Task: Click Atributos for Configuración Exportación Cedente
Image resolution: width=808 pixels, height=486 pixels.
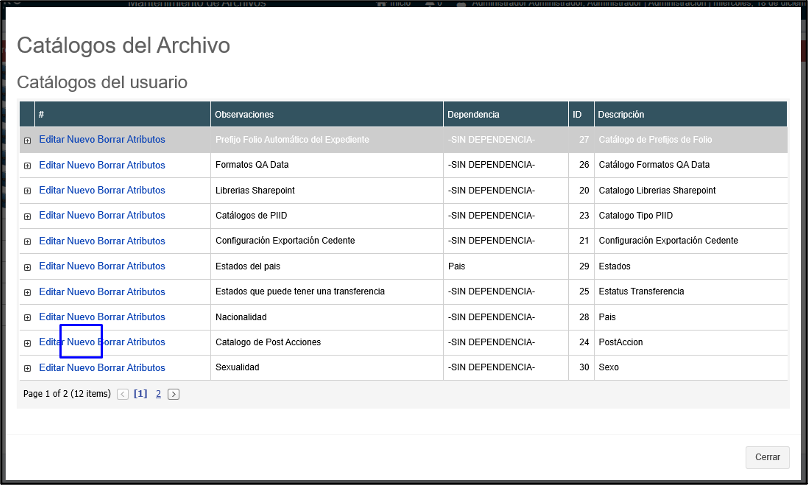Action: pyautogui.click(x=146, y=241)
